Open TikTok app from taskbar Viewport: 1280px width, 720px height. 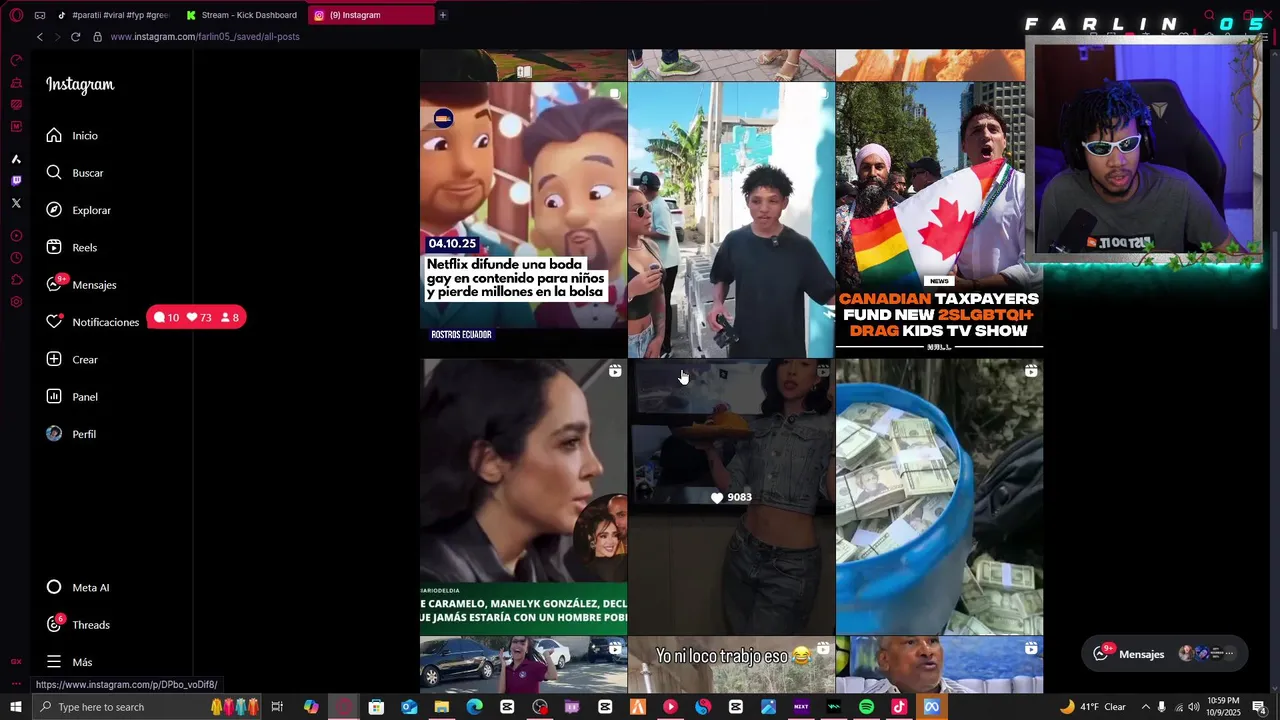(899, 707)
